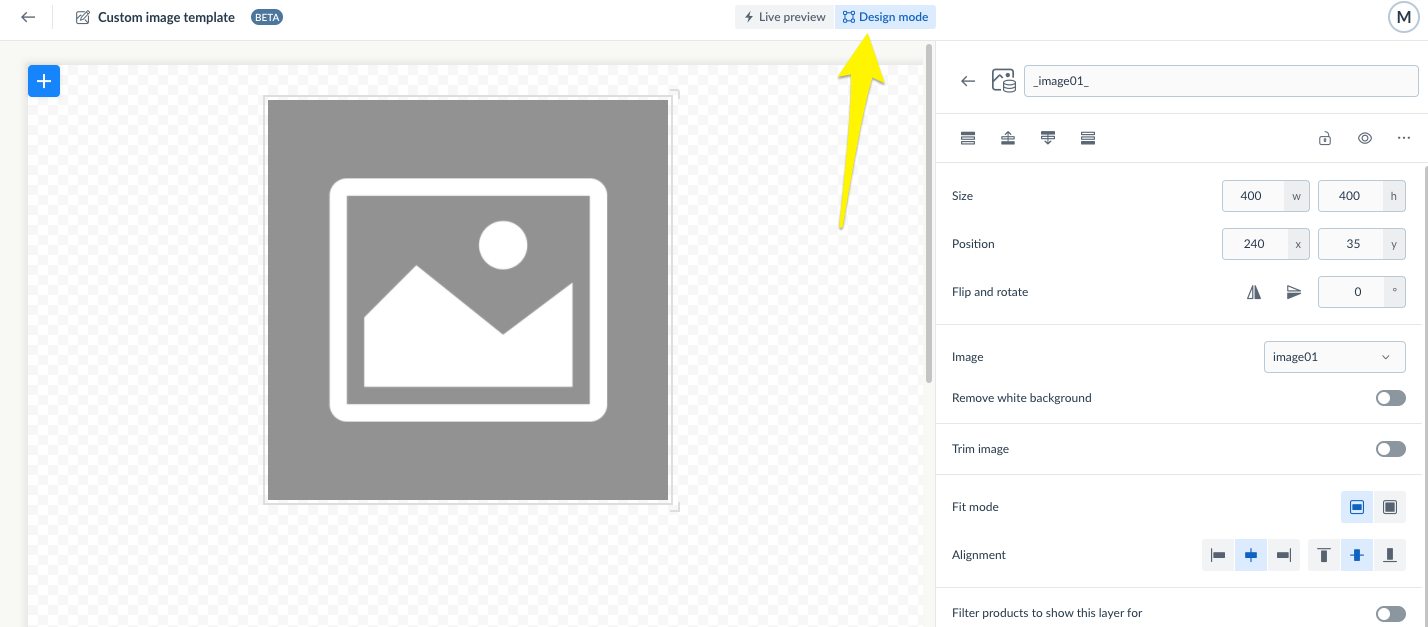Align image to the left

coord(1218,555)
